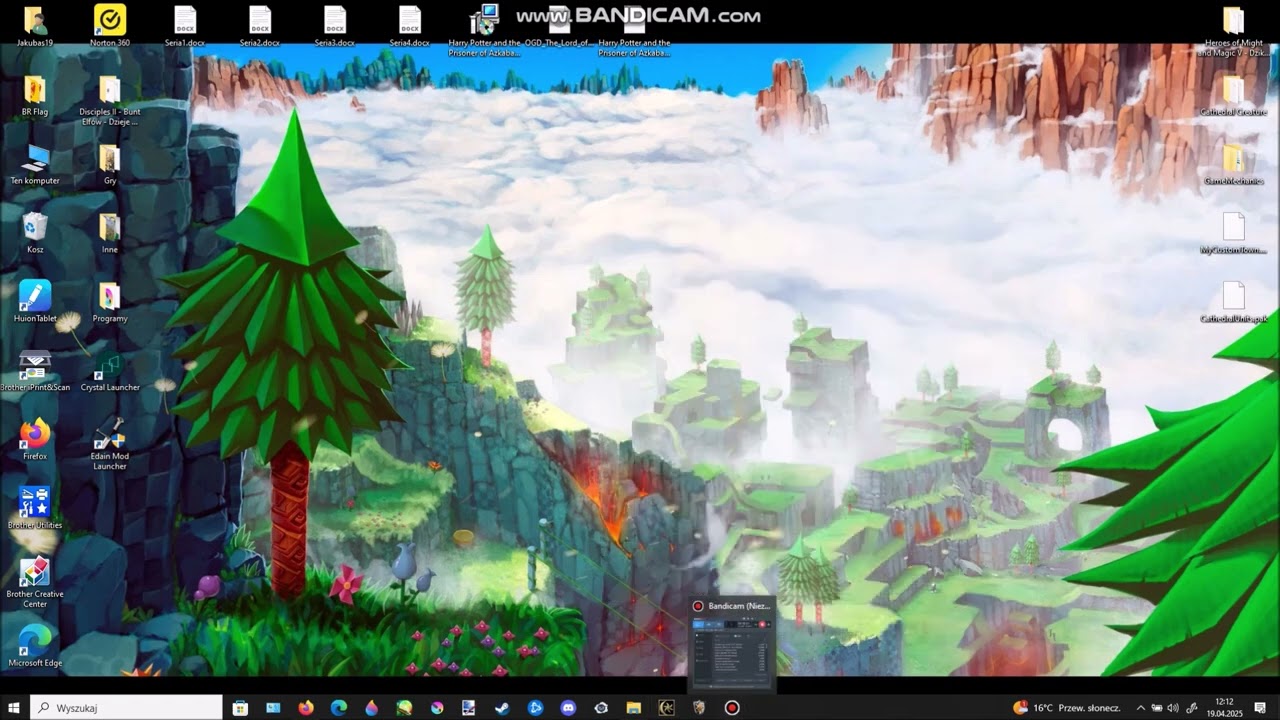
Task: Launch HuionTablet from the desktop
Action: click(35, 302)
